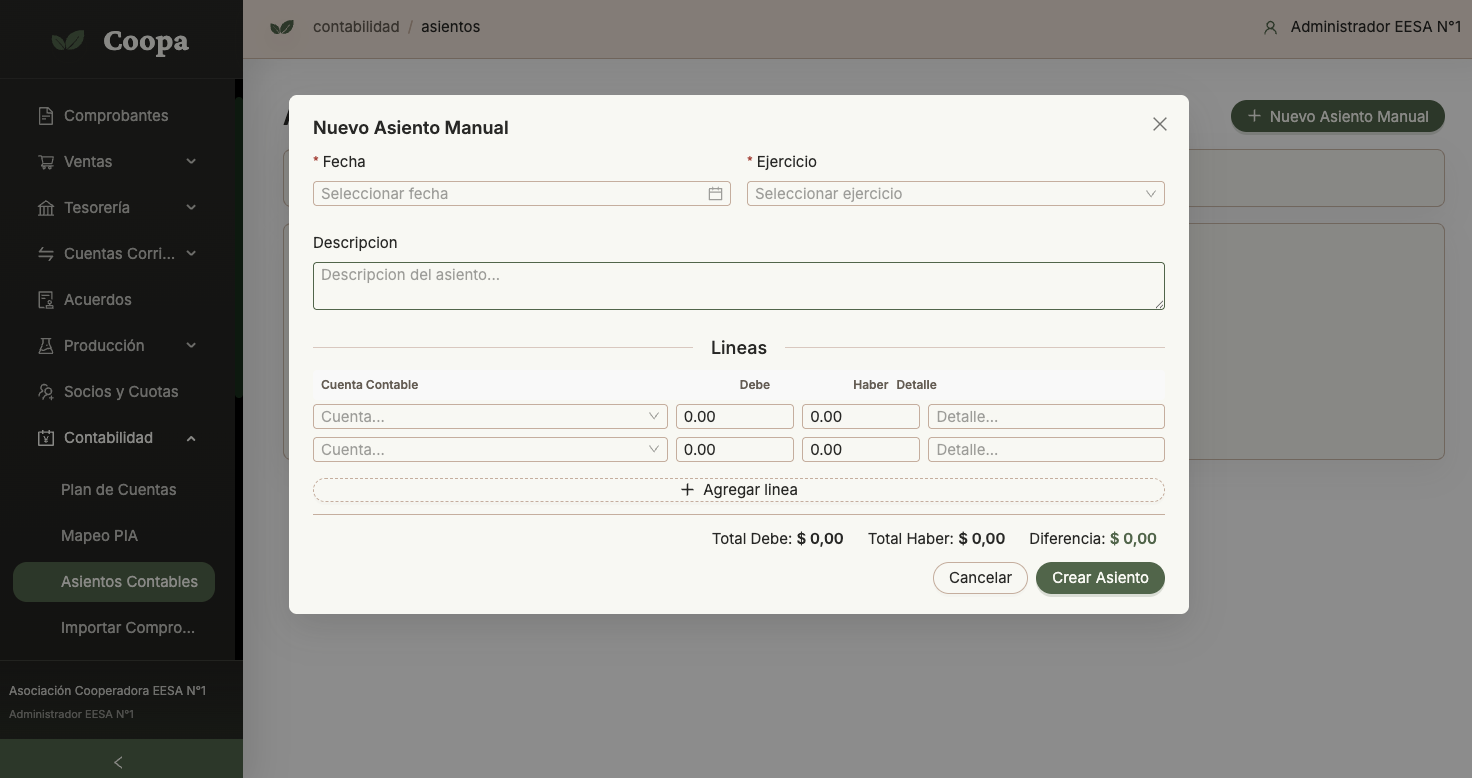This screenshot has width=1472, height=778.
Task: Click the Ventas cart icon in sidebar
Action: [x=46, y=162]
